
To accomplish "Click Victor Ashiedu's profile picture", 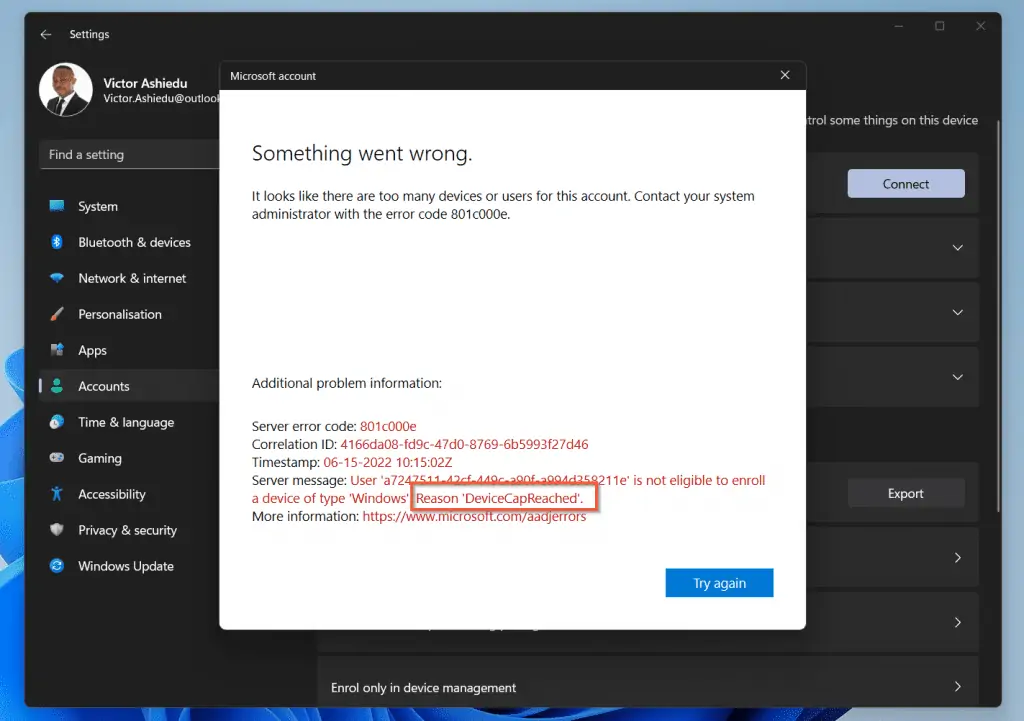I will coord(65,89).
